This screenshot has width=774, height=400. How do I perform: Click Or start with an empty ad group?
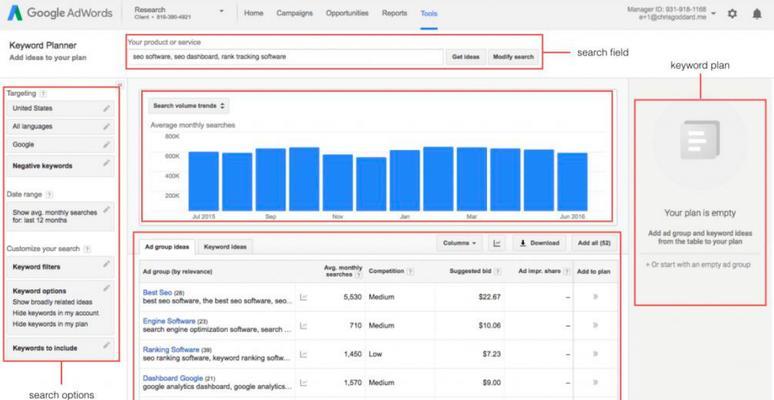pos(698,265)
